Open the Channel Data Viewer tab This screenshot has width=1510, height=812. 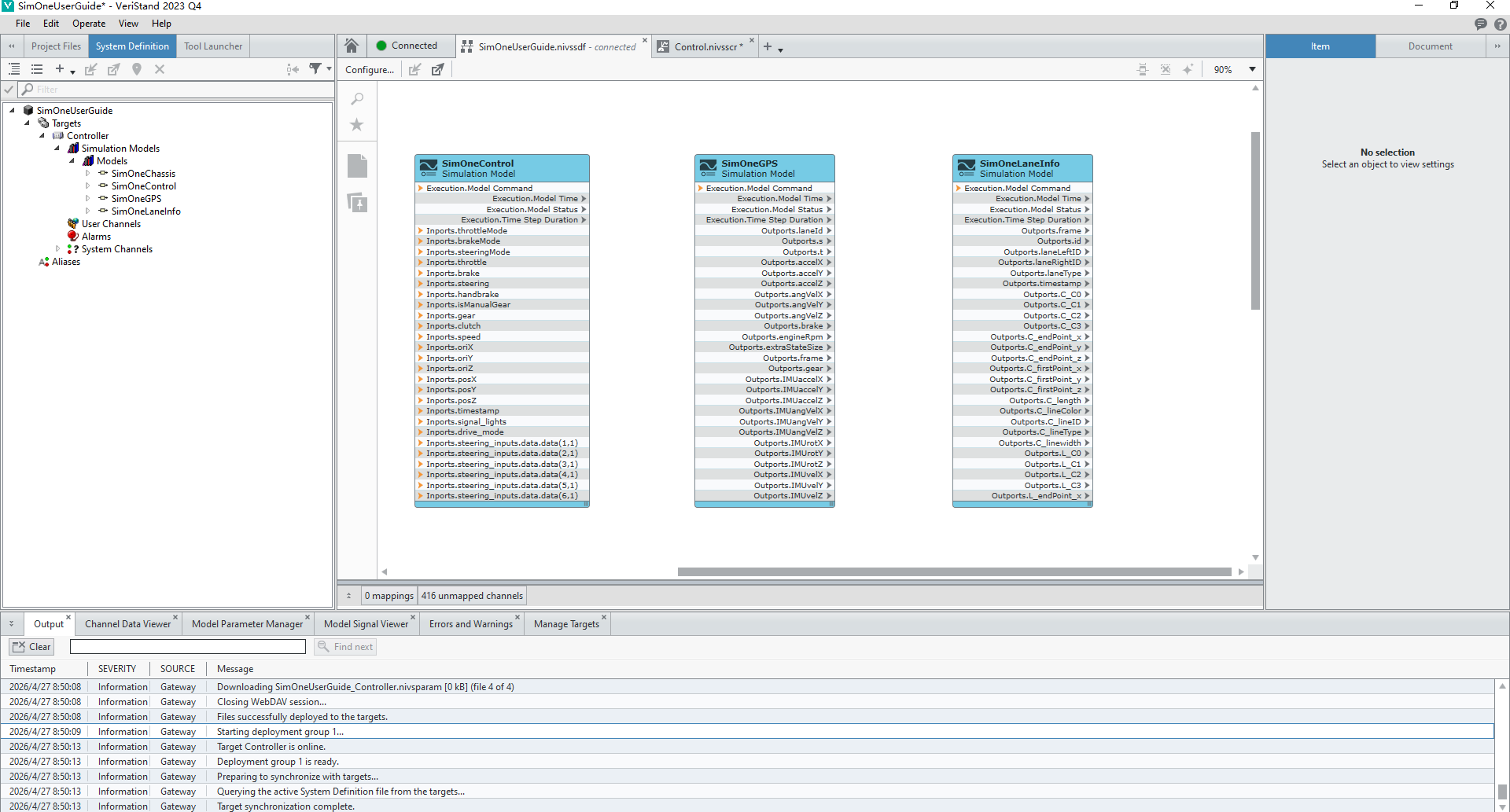[x=127, y=624]
